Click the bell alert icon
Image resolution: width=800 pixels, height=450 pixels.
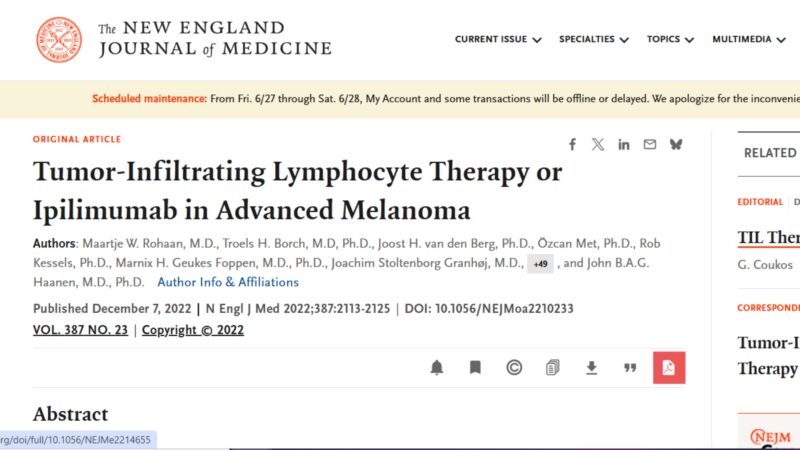tap(437, 367)
